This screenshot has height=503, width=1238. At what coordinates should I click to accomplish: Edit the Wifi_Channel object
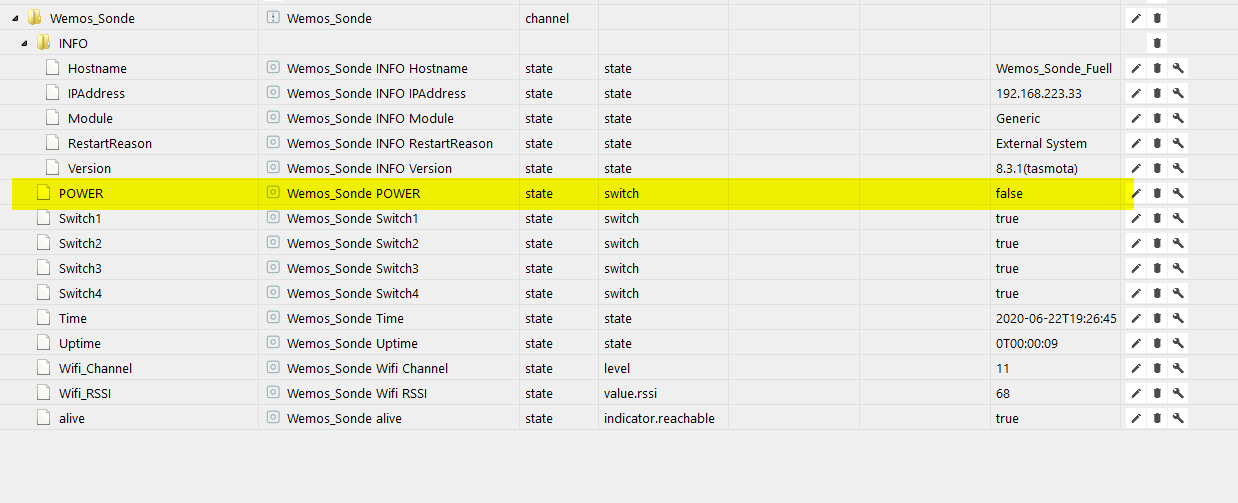point(1136,368)
